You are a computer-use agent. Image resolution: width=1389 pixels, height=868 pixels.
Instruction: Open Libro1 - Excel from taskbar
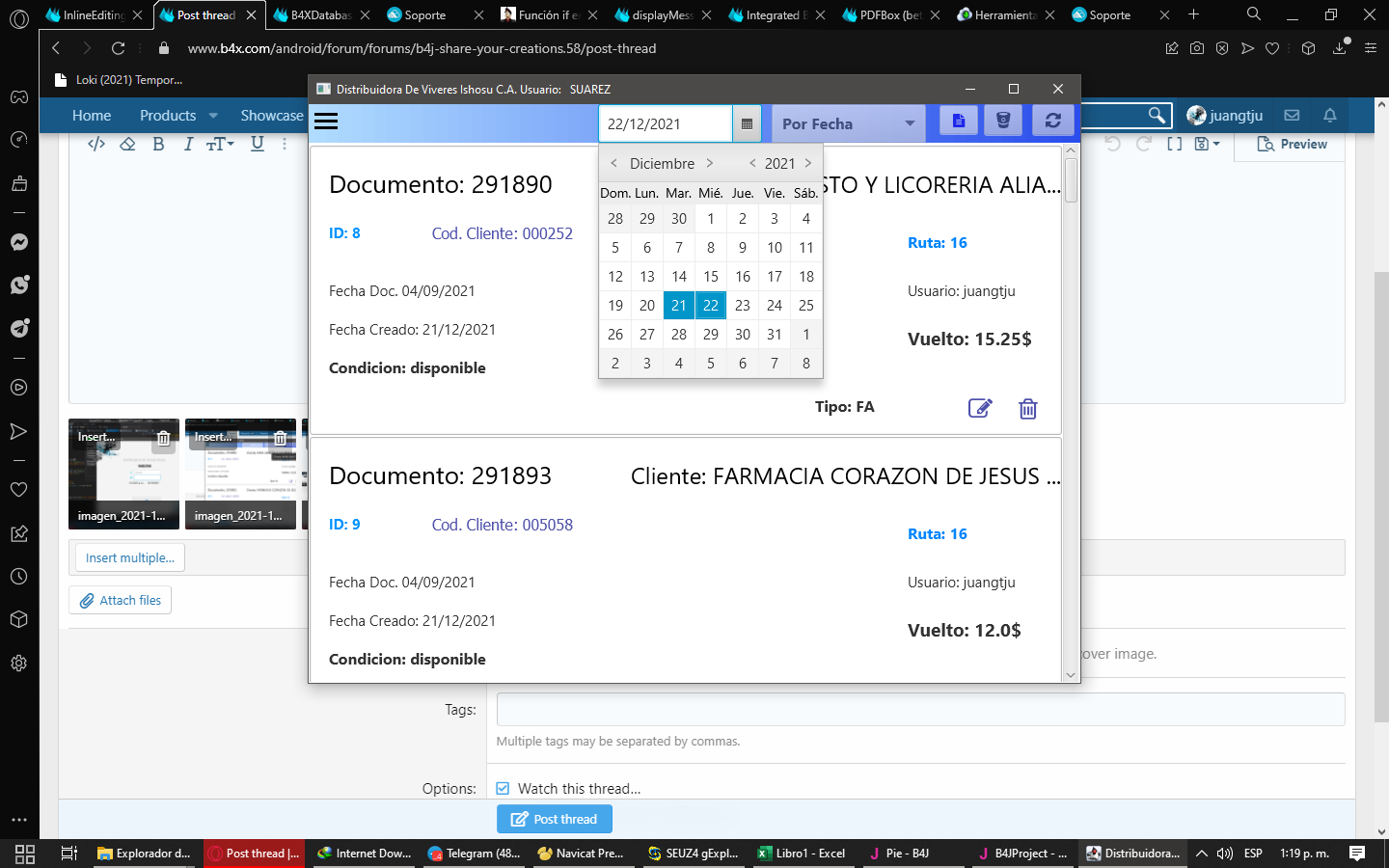click(803, 854)
